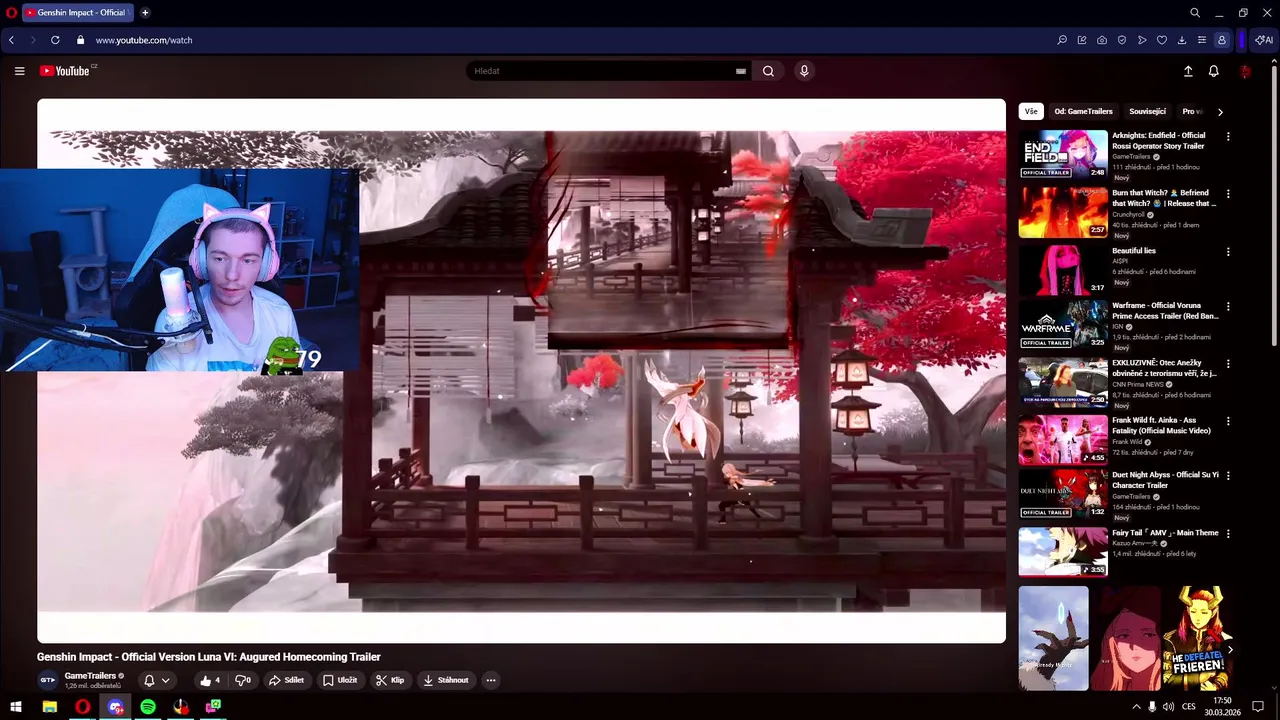
Task: Click the browser address bar URL
Action: 144,40
